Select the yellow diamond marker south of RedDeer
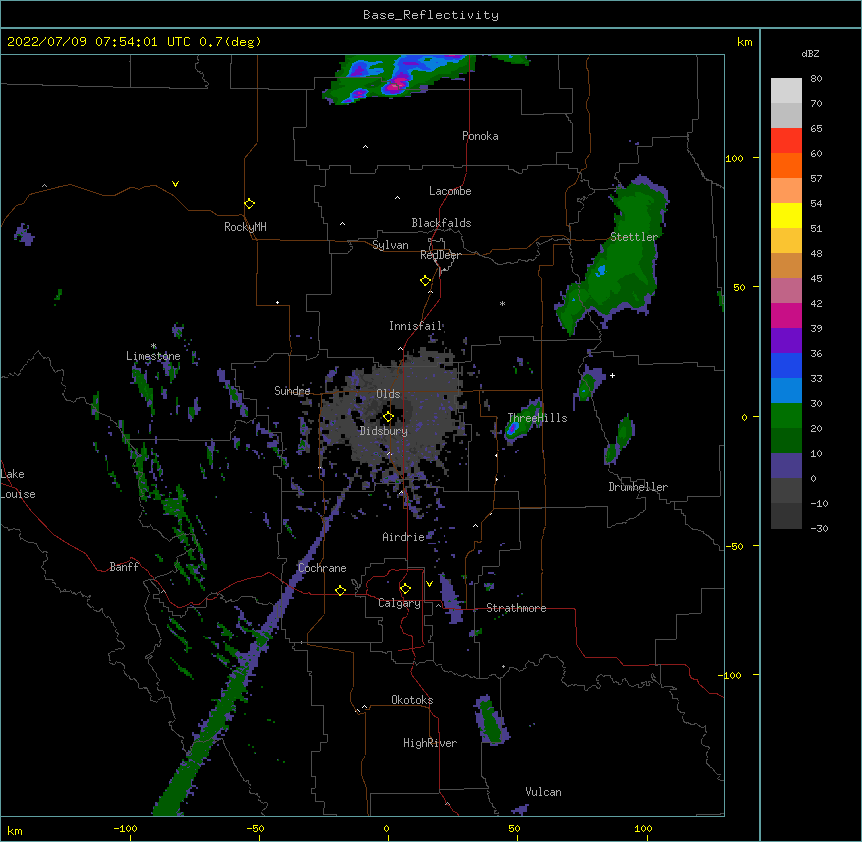 [x=426, y=281]
